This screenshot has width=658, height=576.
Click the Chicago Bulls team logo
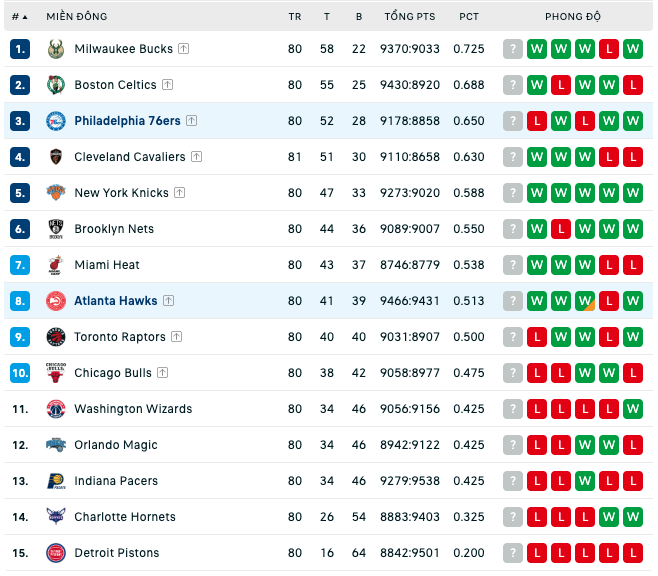[56, 373]
